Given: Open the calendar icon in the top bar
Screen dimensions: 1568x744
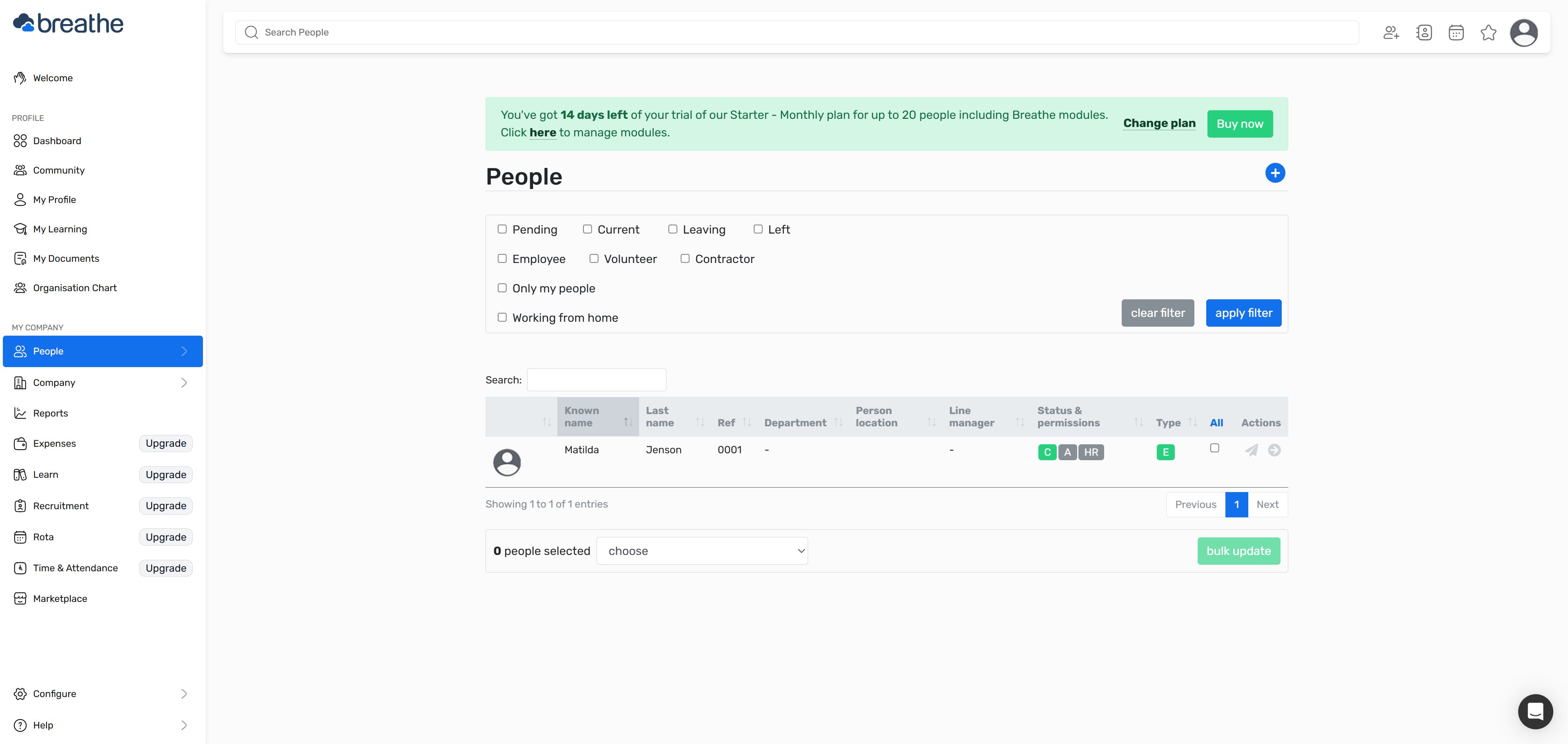Looking at the screenshot, I should 1456,32.
